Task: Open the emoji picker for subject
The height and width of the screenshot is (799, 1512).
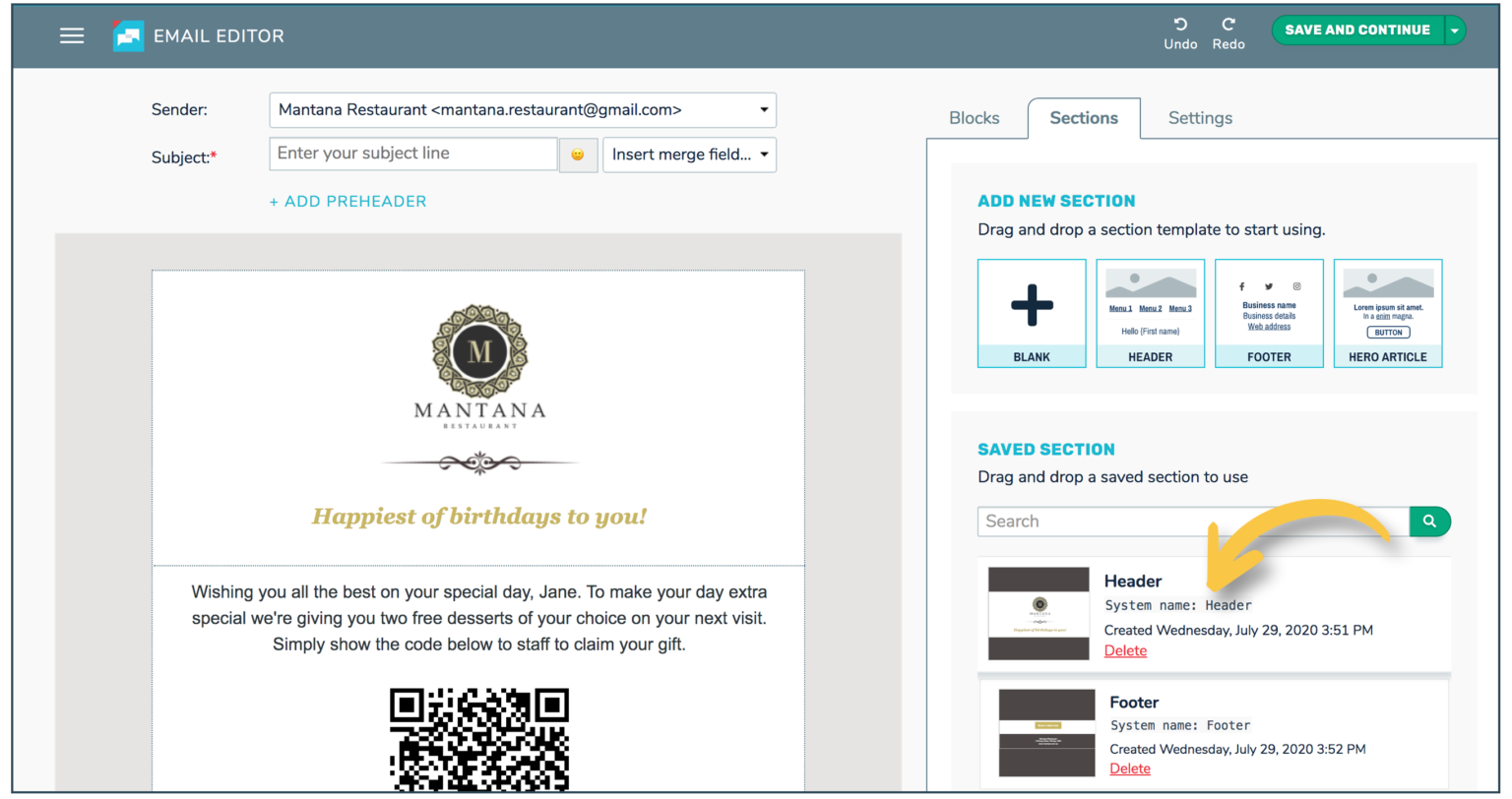Action: point(578,155)
